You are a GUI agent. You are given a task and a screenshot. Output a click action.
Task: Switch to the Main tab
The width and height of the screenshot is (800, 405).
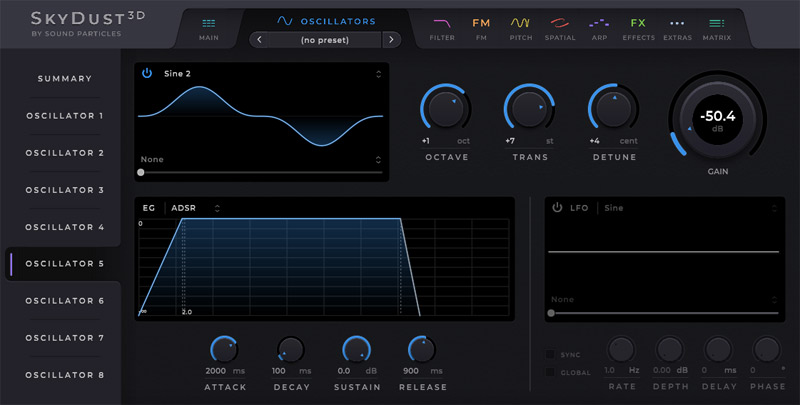click(208, 27)
